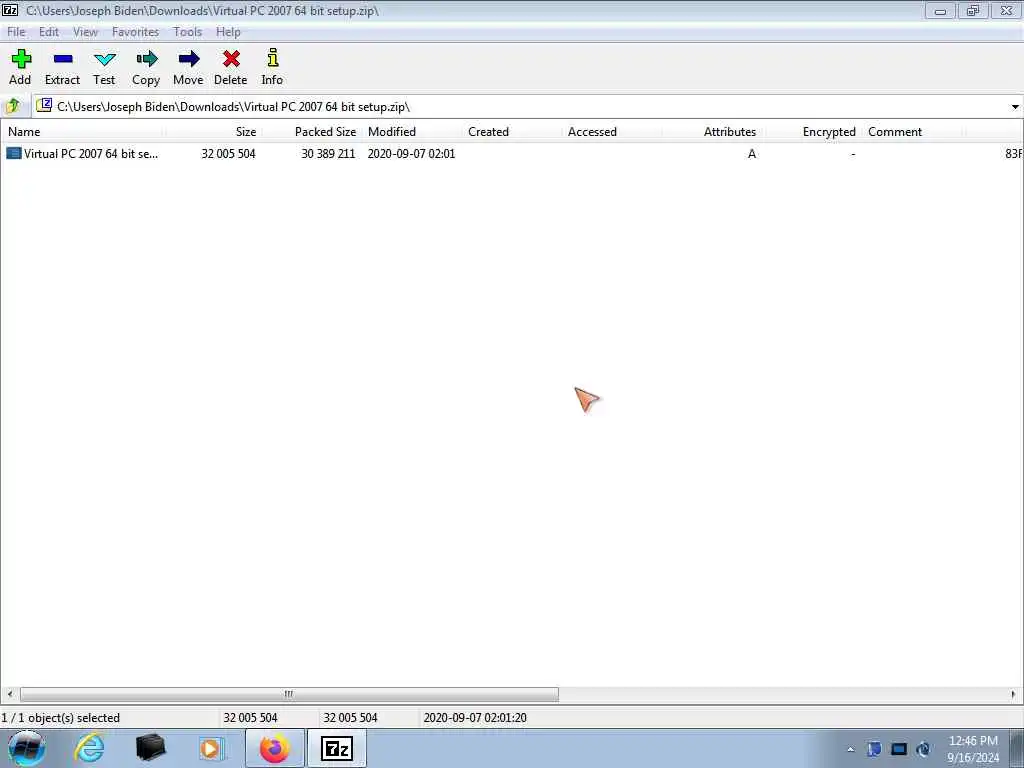Viewport: 1024px width, 768px height.
Task: Open the Windows Start orb
Action: [x=26, y=748]
